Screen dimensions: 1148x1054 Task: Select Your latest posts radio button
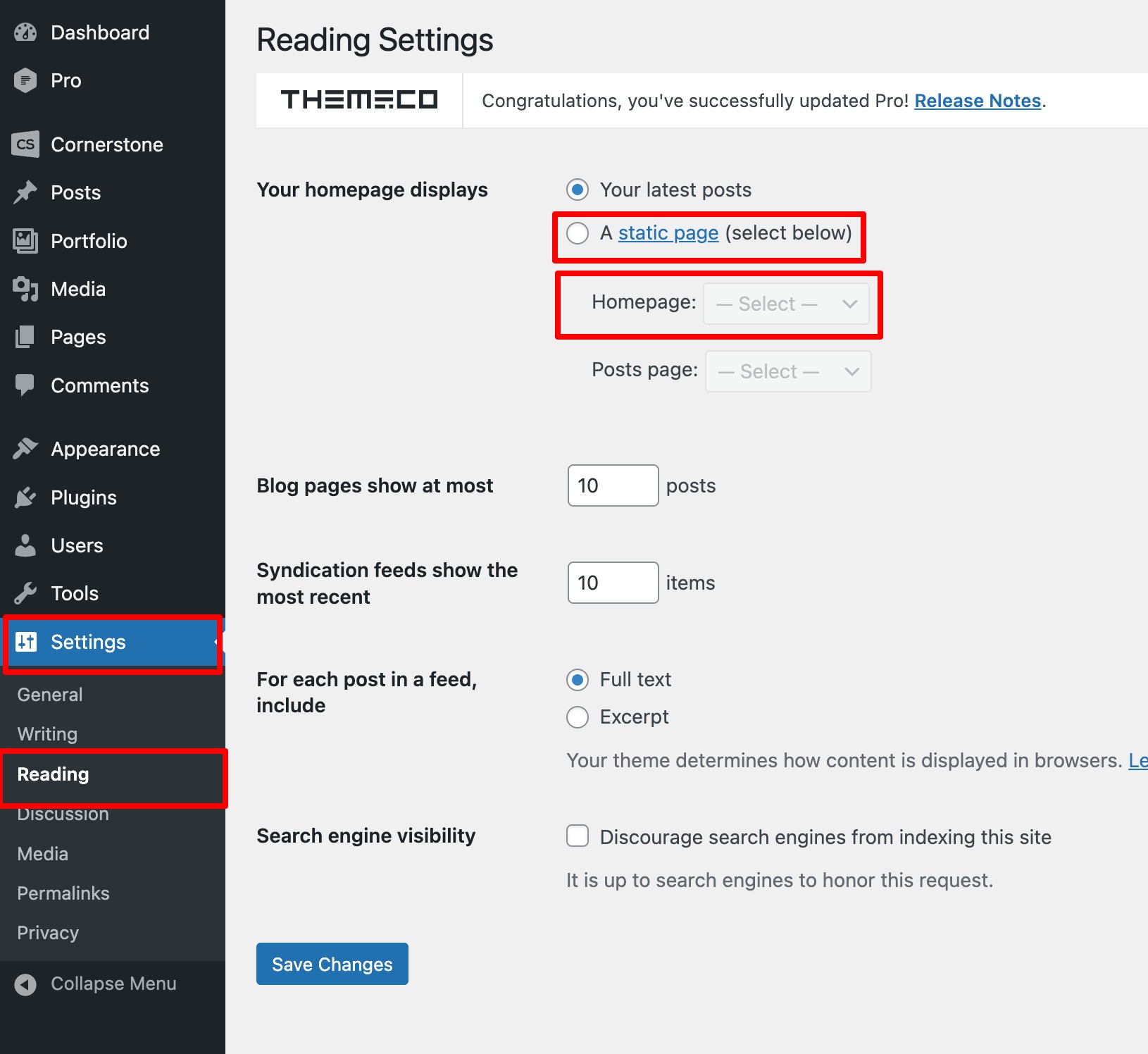coord(578,190)
